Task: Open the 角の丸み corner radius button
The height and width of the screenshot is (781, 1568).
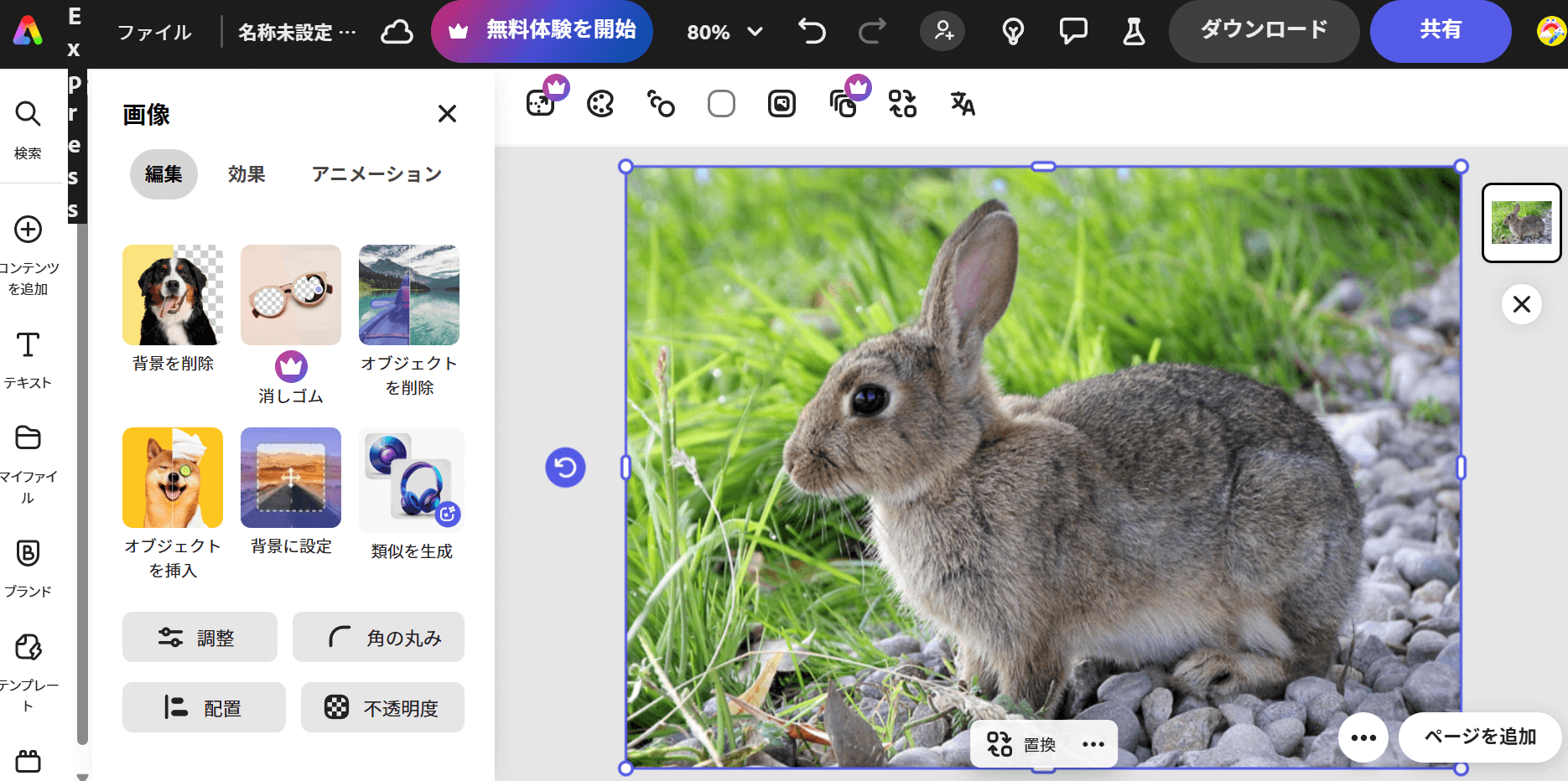Action: coord(378,637)
